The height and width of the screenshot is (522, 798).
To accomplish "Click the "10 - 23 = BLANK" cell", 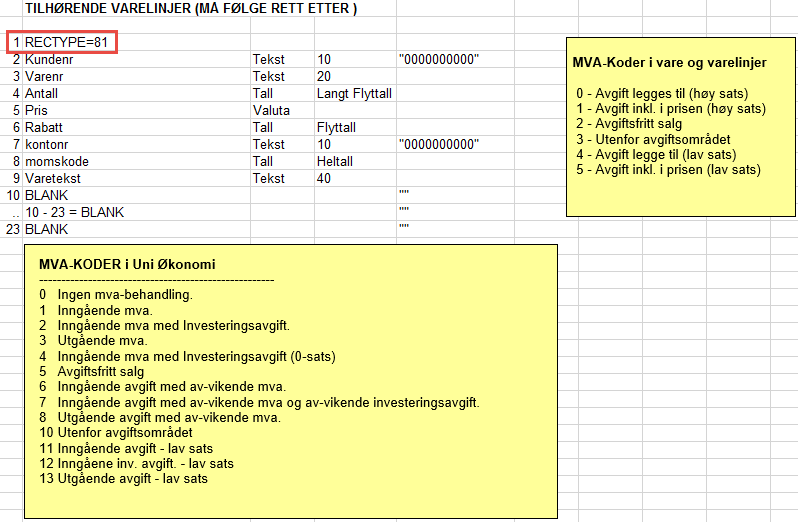I will pos(75,213).
